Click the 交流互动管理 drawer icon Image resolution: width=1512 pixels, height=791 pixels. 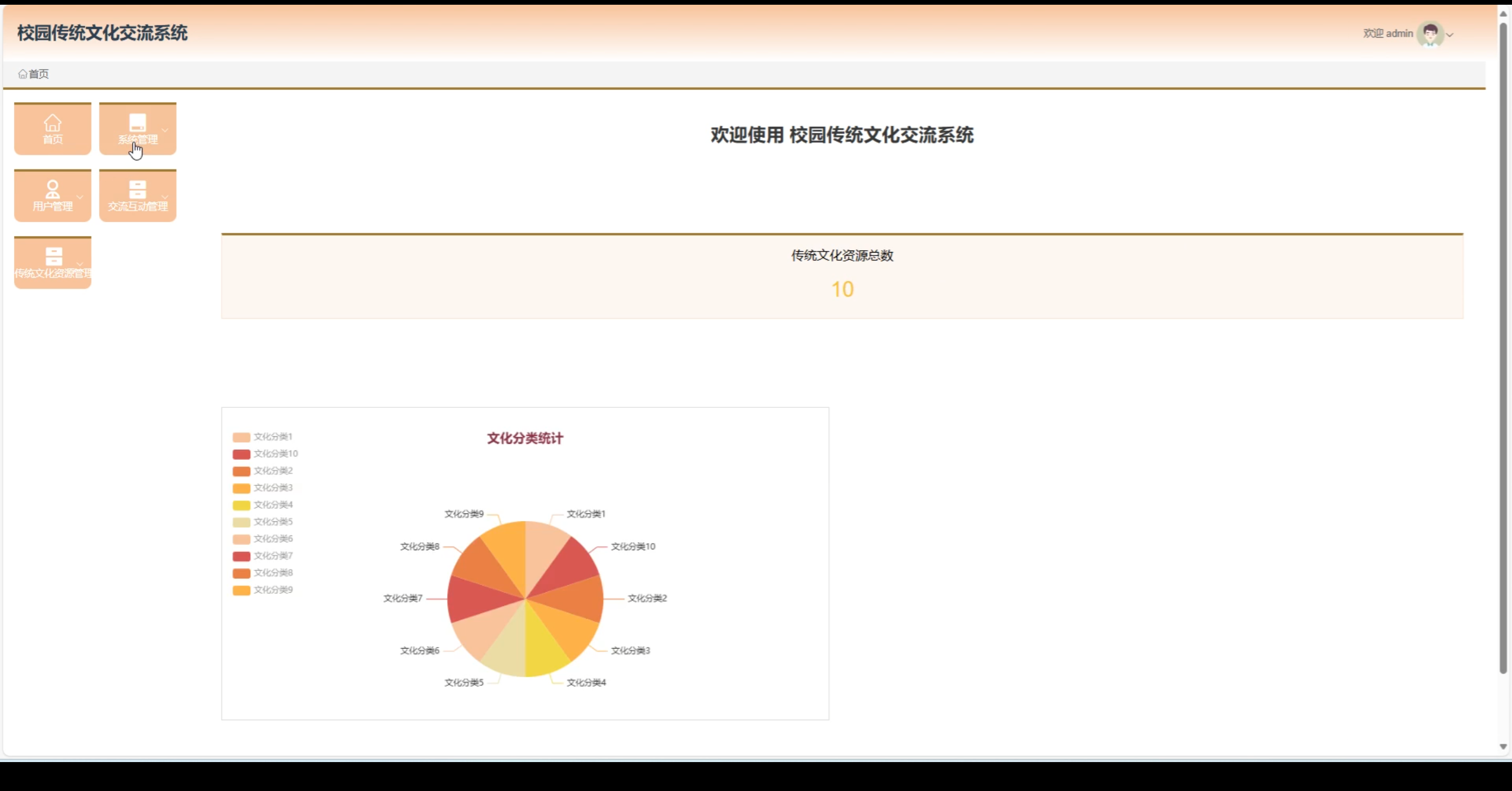(x=138, y=189)
